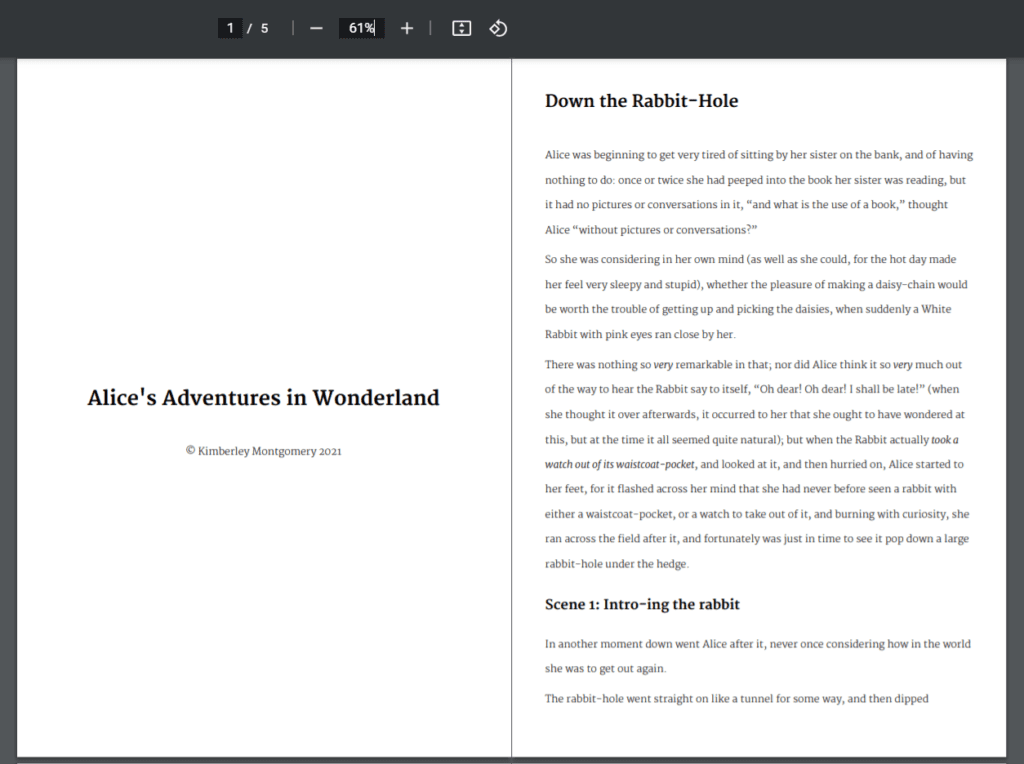The width and height of the screenshot is (1024, 764).
Task: Click the zoom in plus icon
Action: pyautogui.click(x=407, y=28)
